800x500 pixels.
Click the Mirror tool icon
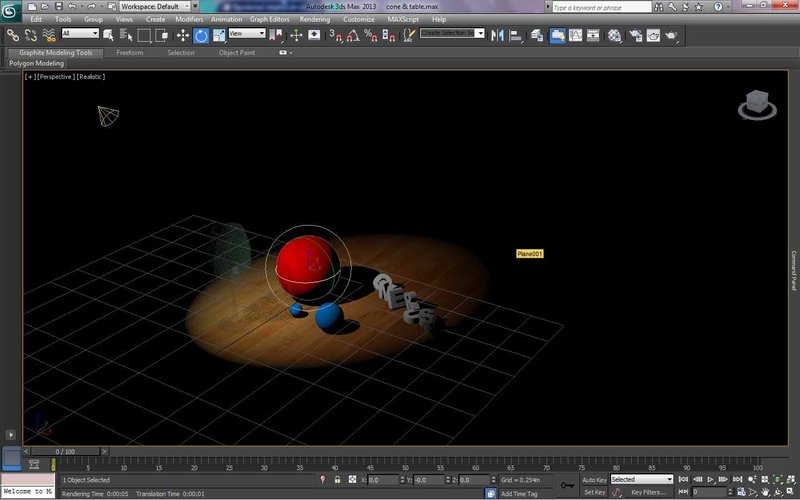[x=497, y=35]
